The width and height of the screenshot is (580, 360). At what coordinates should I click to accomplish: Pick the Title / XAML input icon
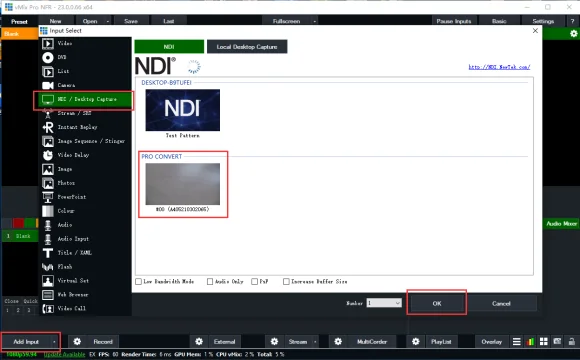point(48,253)
